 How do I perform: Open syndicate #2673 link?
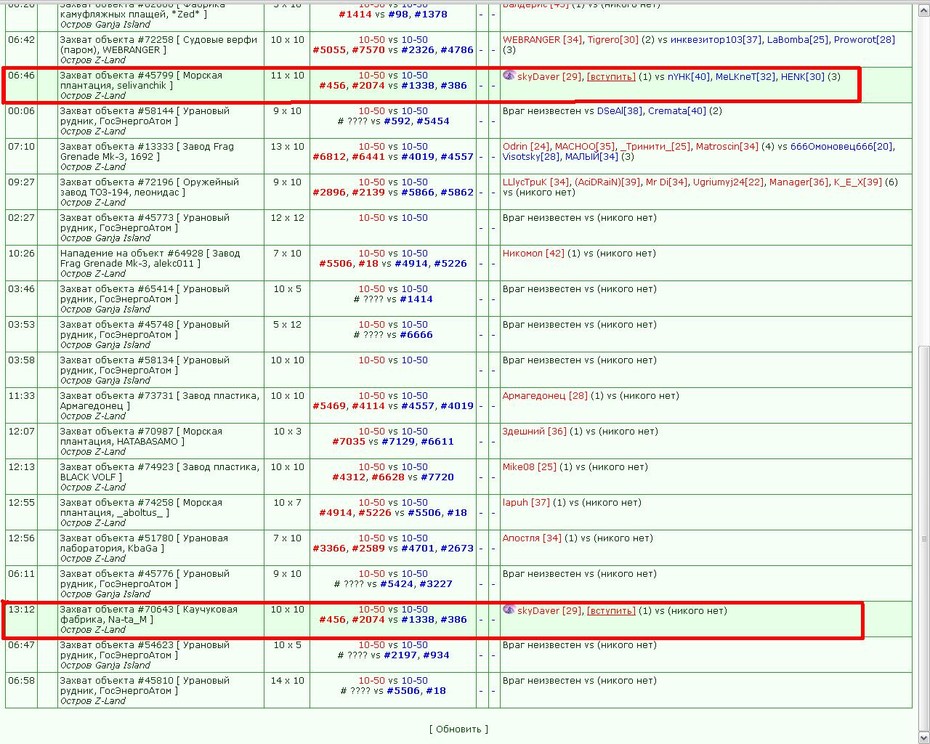(x=457, y=548)
